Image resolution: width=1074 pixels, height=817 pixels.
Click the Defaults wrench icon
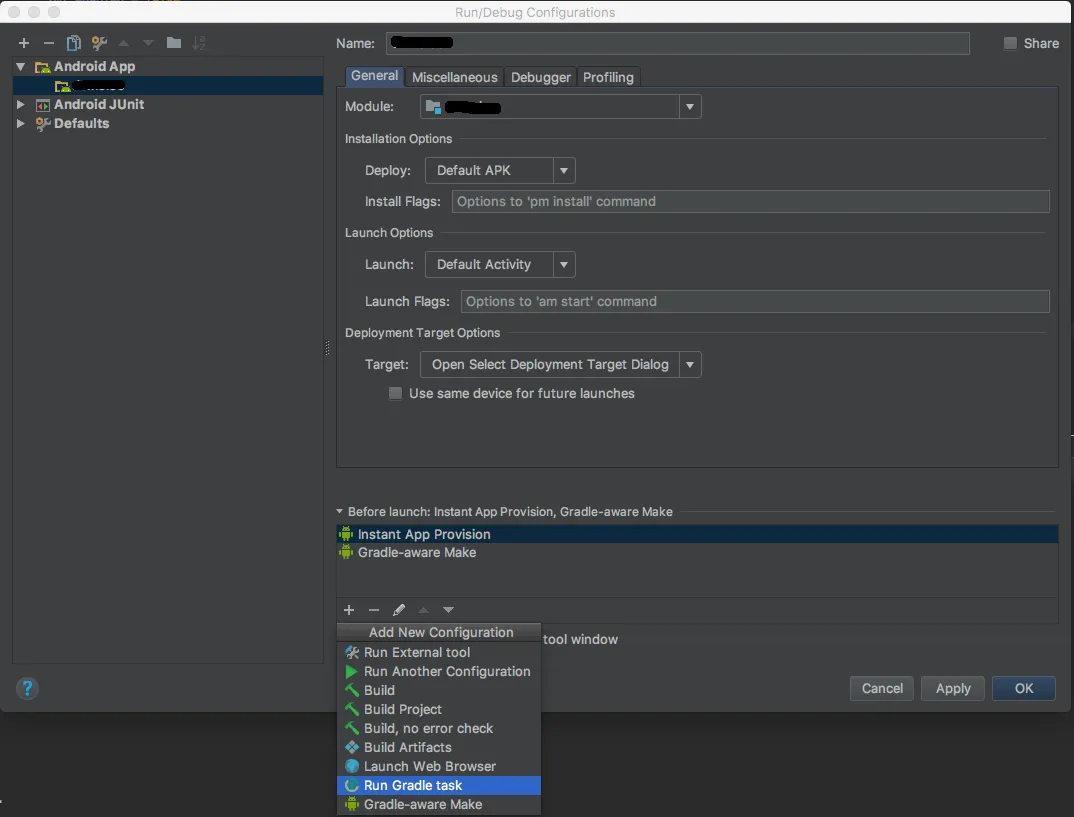42,124
